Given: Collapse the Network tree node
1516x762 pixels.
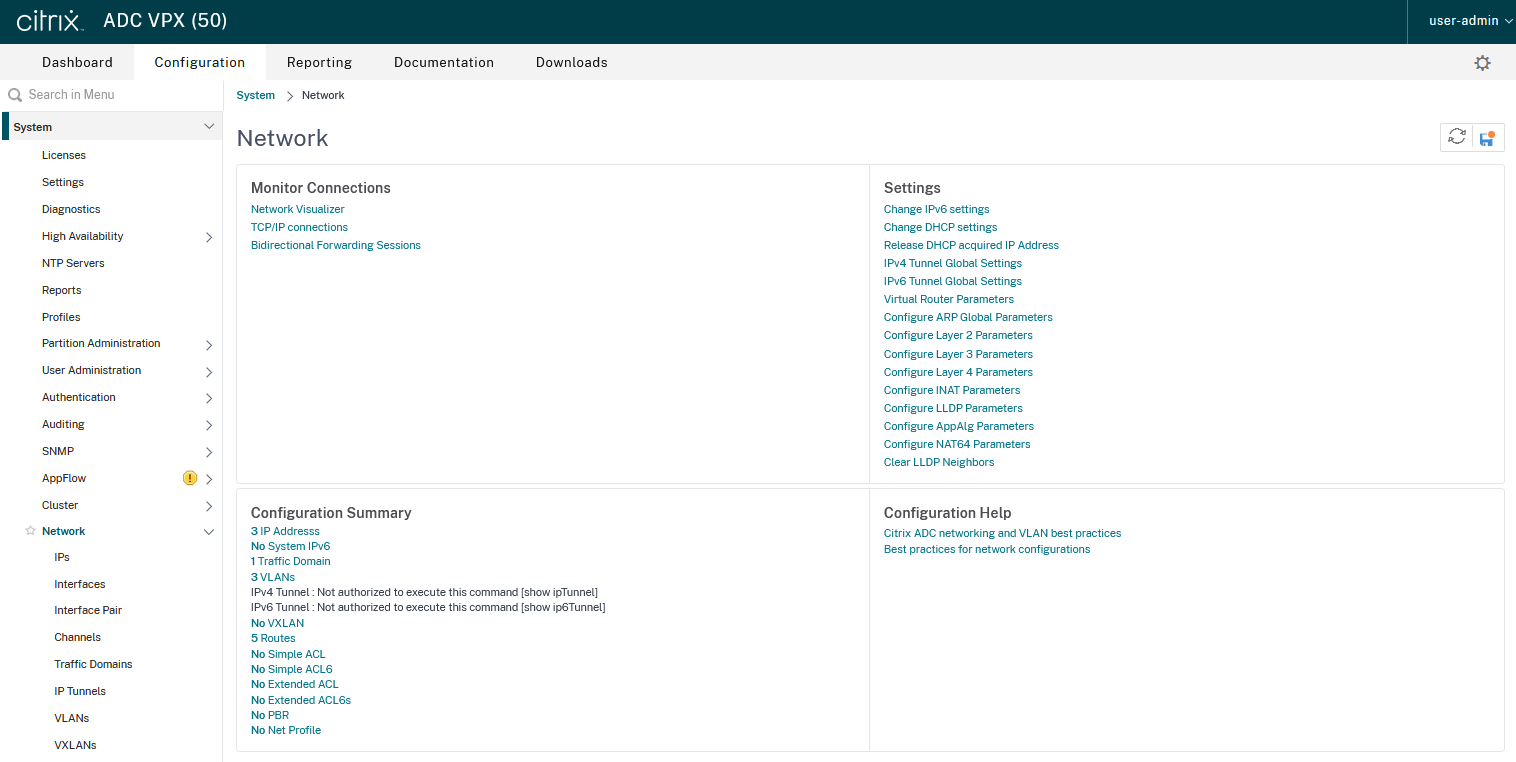Looking at the screenshot, I should (x=209, y=532).
